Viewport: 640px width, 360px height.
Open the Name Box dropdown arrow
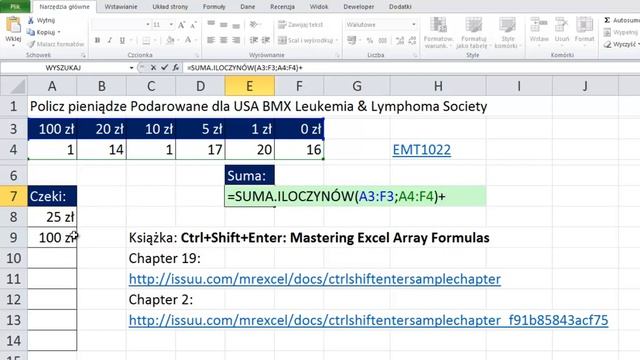pyautogui.click(x=131, y=68)
